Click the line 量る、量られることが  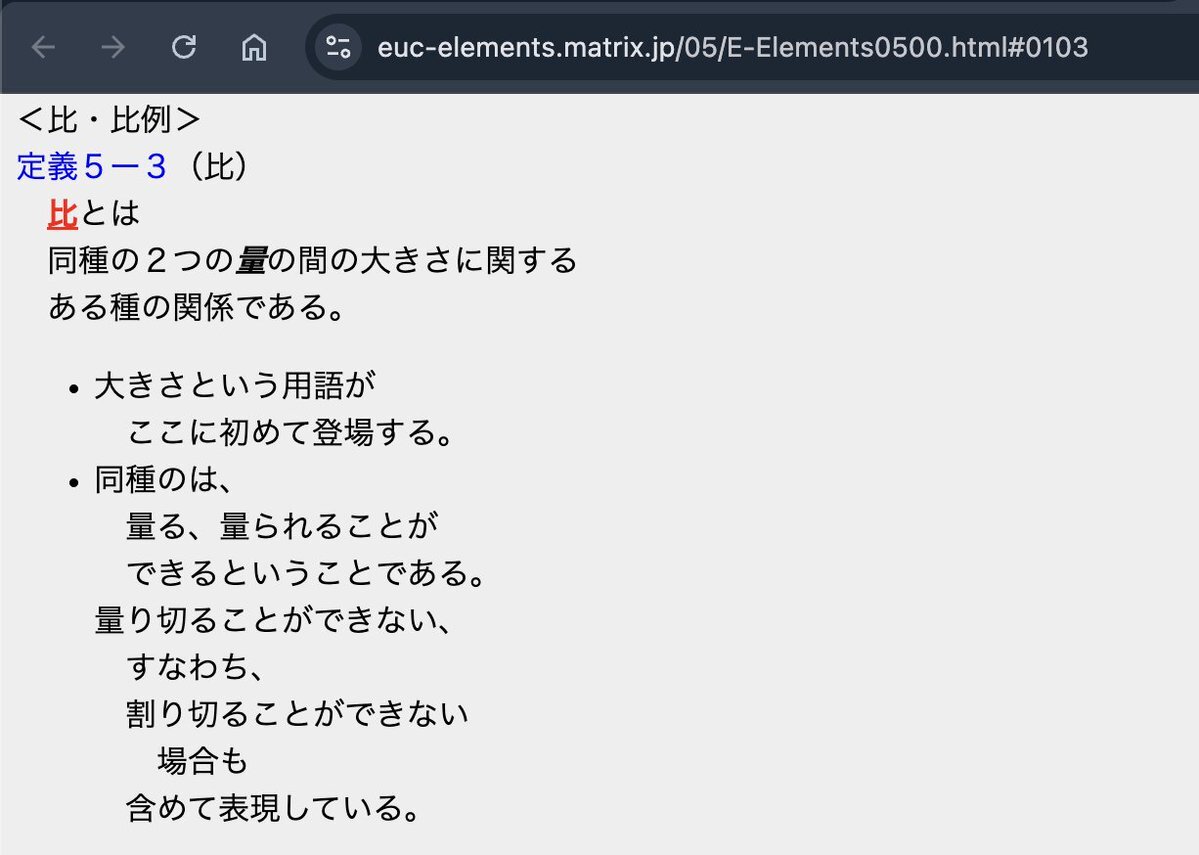point(282,526)
